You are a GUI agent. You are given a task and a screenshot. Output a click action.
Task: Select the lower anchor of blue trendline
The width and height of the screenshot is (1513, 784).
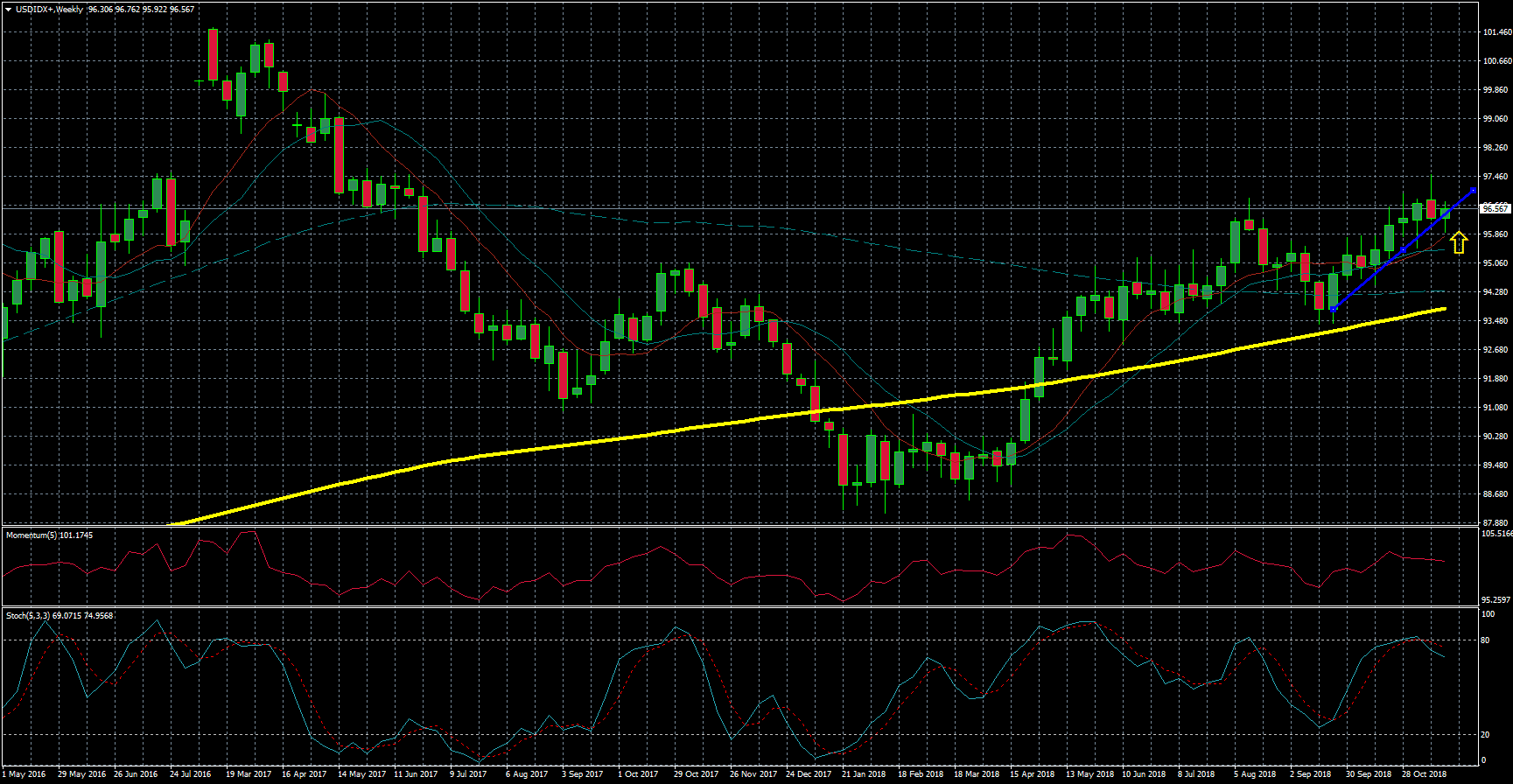pos(1333,309)
